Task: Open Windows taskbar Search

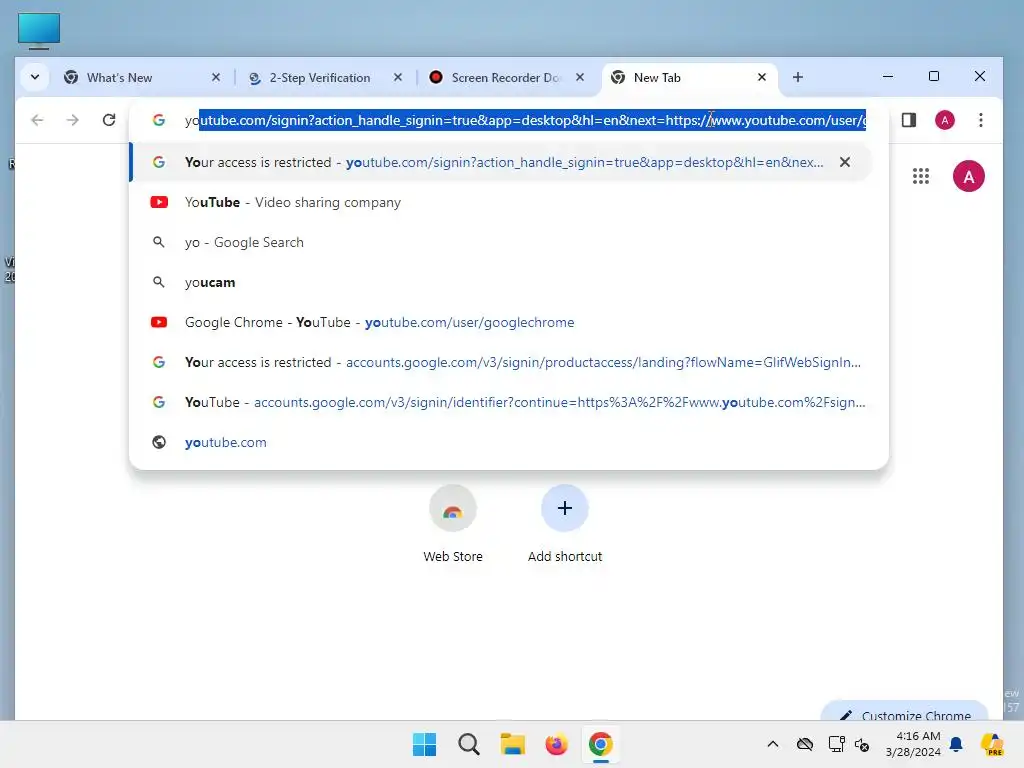Action: click(469, 744)
